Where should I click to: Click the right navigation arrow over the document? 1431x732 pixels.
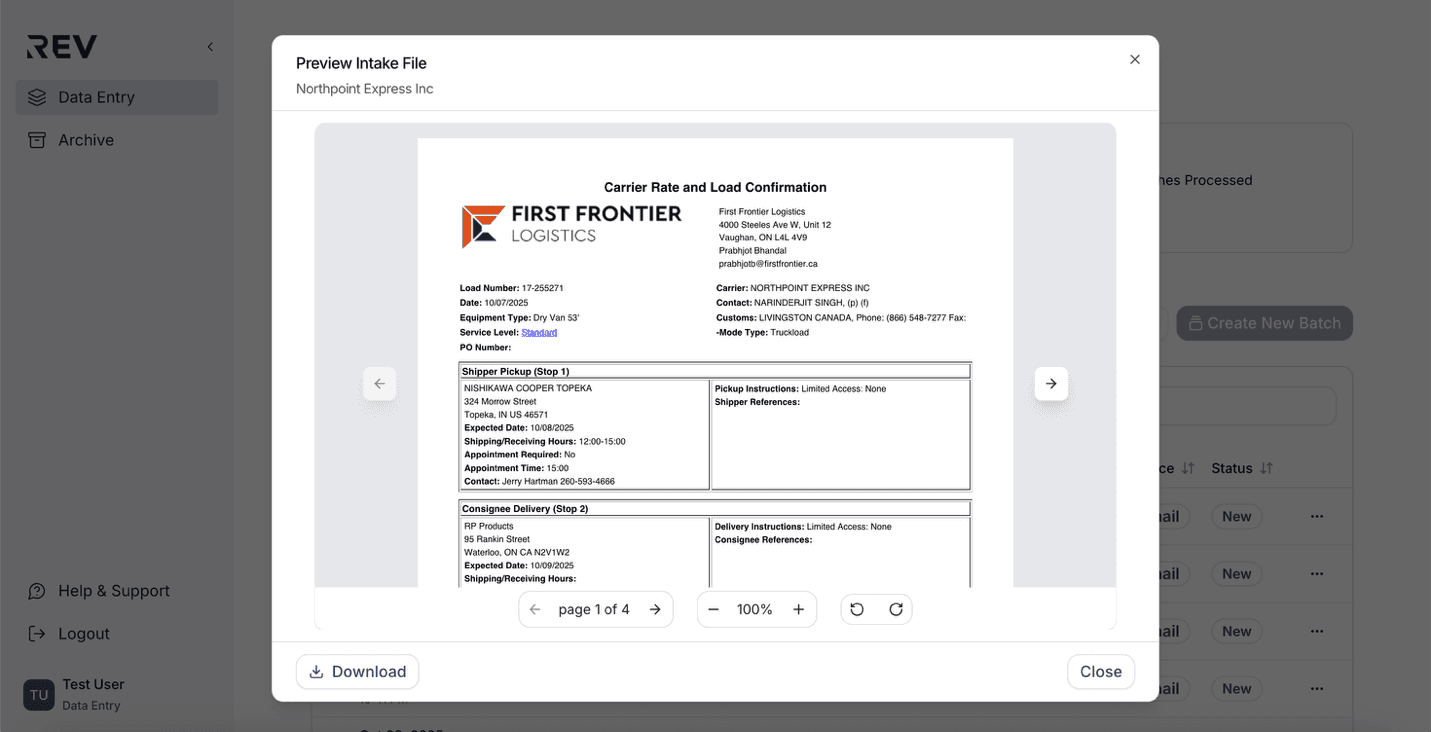1051,383
